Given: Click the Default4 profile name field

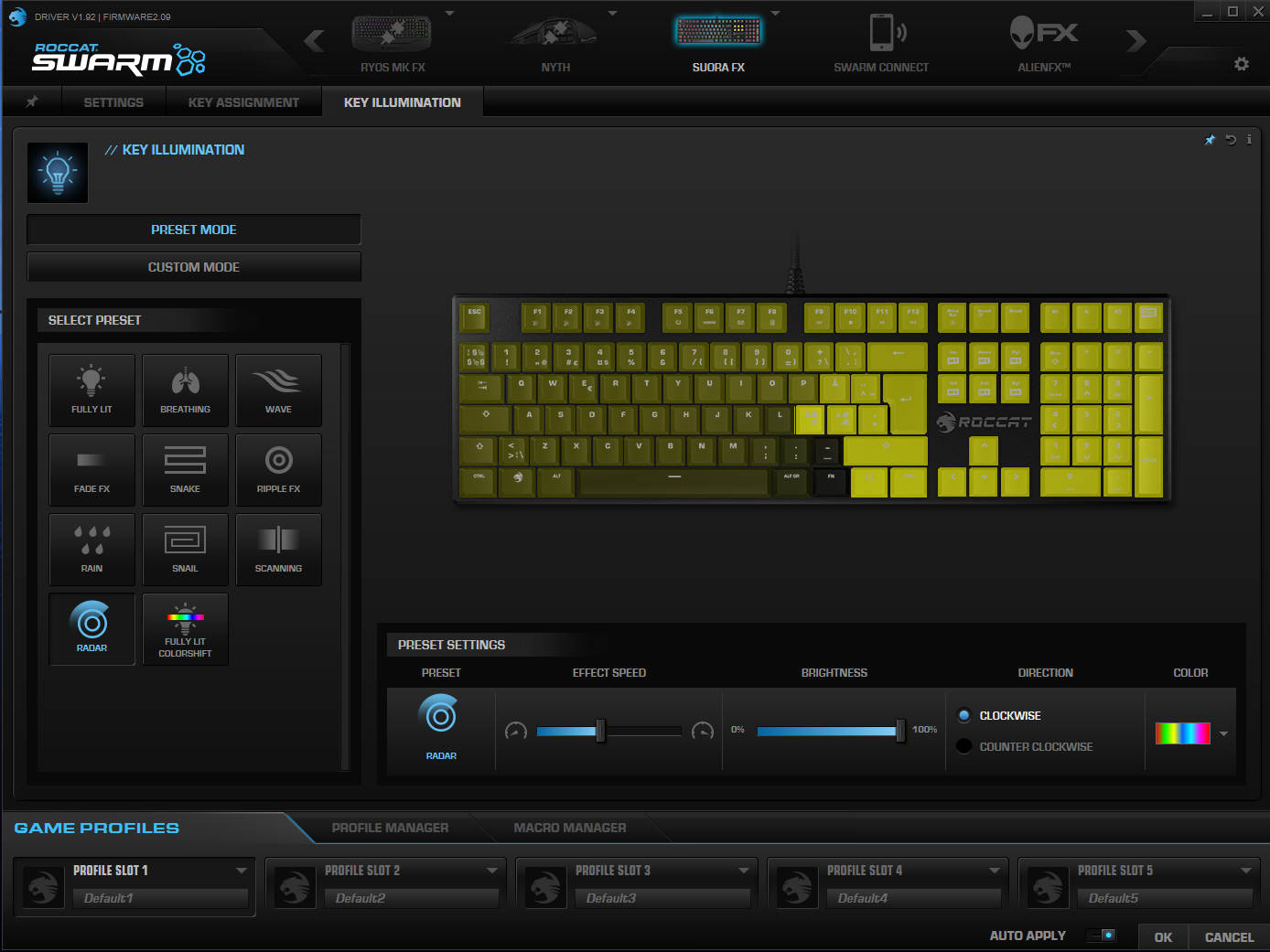Looking at the screenshot, I should pyautogui.click(x=914, y=898).
